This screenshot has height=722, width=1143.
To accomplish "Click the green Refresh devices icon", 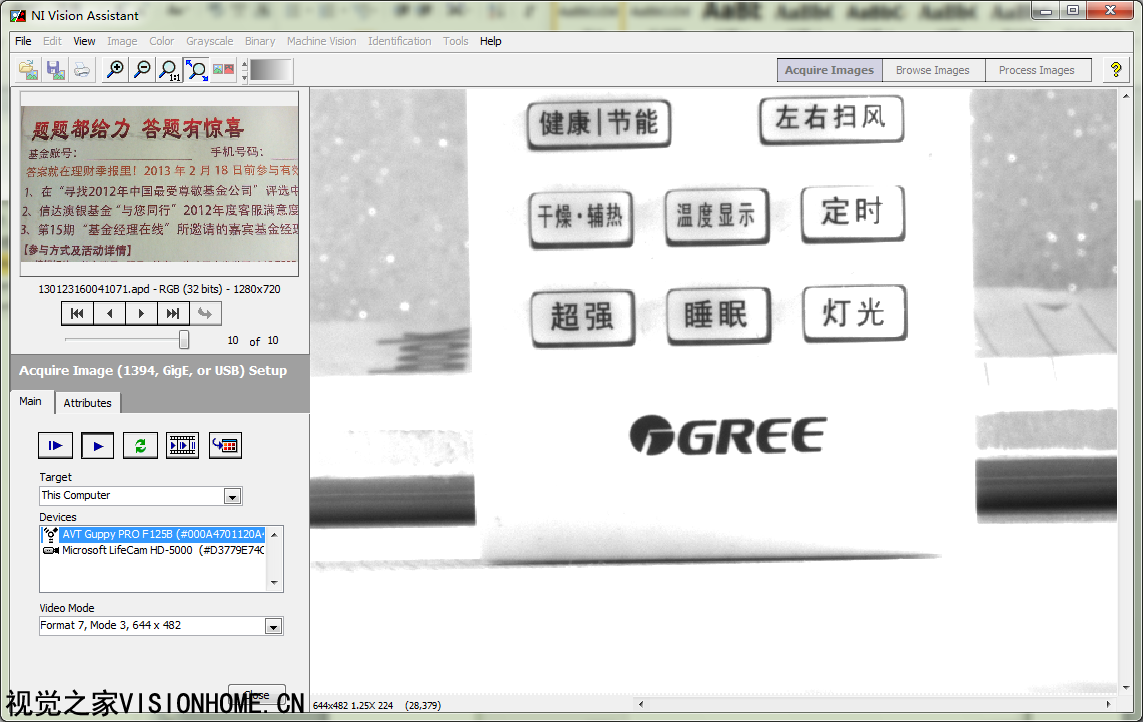I will pos(140,446).
